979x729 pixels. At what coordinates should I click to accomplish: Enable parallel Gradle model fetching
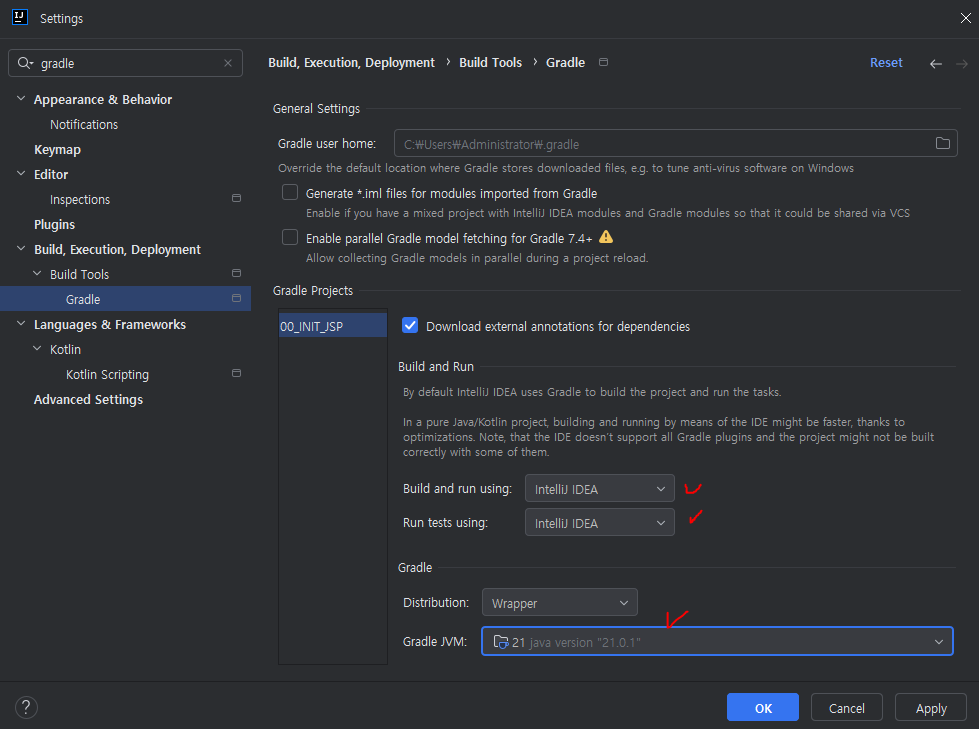(290, 237)
